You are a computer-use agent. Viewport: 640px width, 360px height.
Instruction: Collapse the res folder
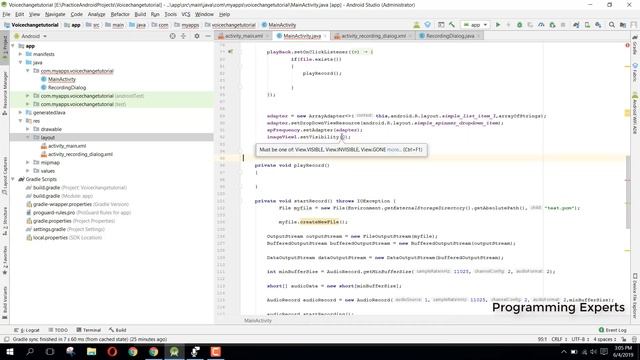point(21,121)
